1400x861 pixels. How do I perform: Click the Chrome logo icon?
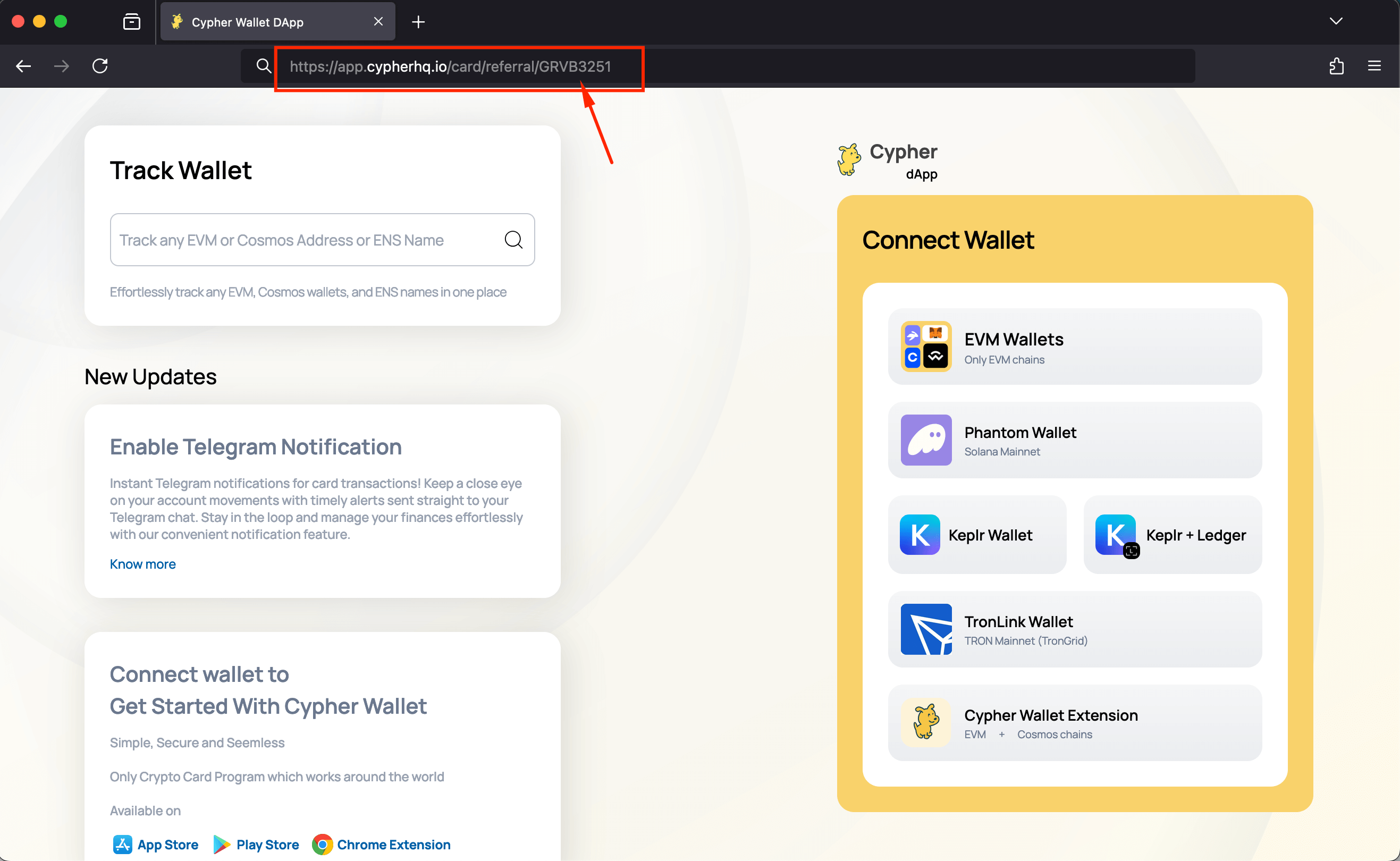click(322, 845)
